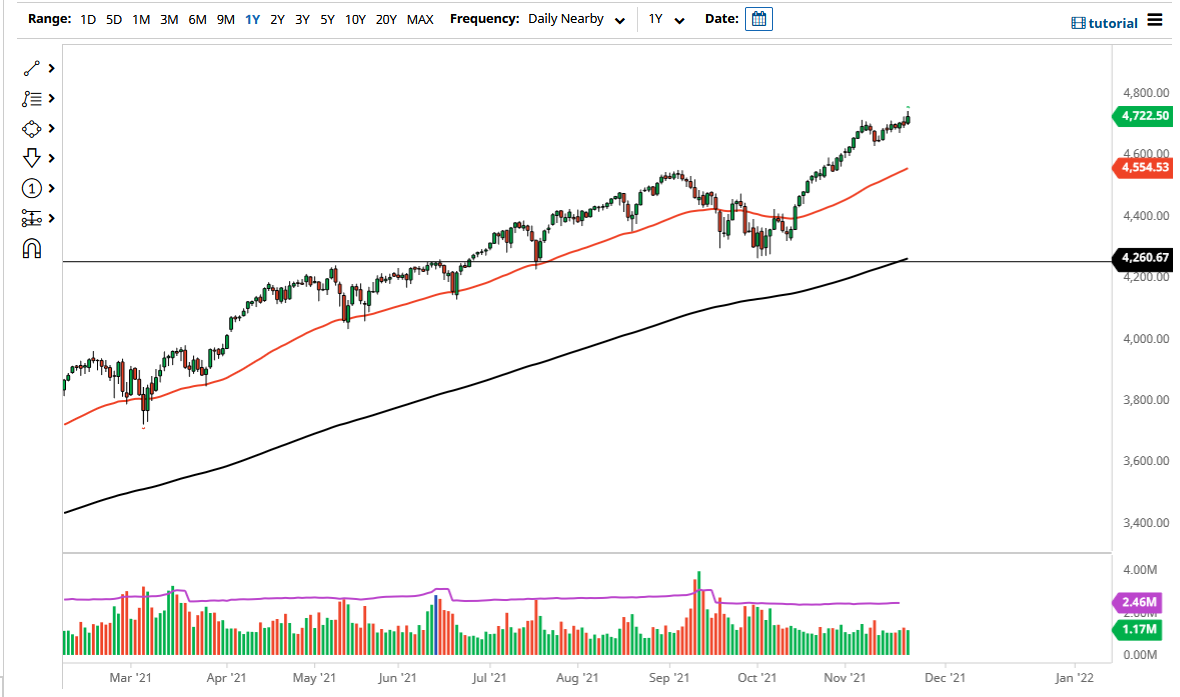Screen dimensions: 1180x697
Task: Enable the 1Y range option
Action: click(253, 18)
